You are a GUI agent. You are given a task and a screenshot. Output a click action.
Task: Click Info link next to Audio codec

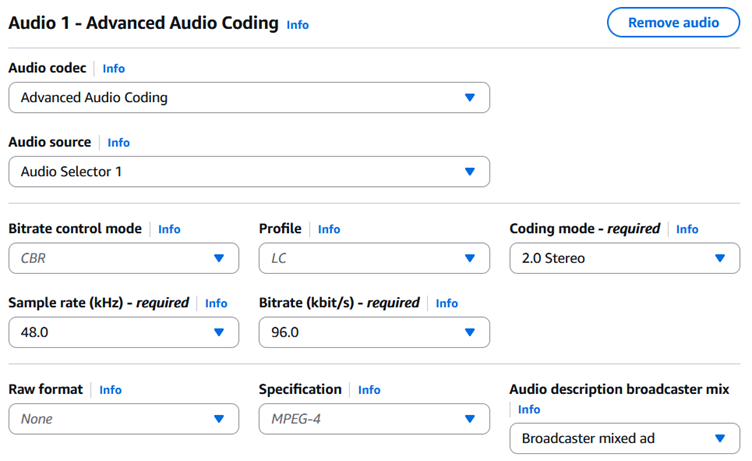click(114, 69)
